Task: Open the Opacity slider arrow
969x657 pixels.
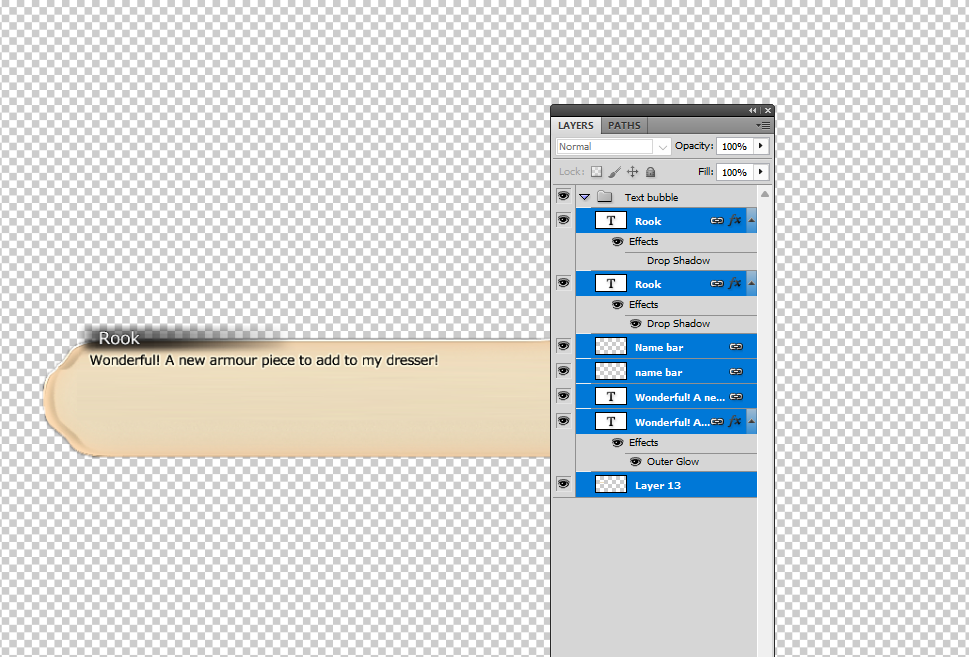Action: coord(761,146)
